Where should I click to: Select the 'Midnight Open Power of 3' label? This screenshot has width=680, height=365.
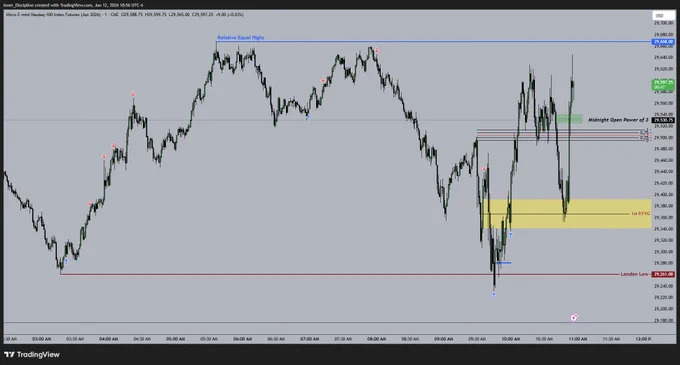coord(618,120)
